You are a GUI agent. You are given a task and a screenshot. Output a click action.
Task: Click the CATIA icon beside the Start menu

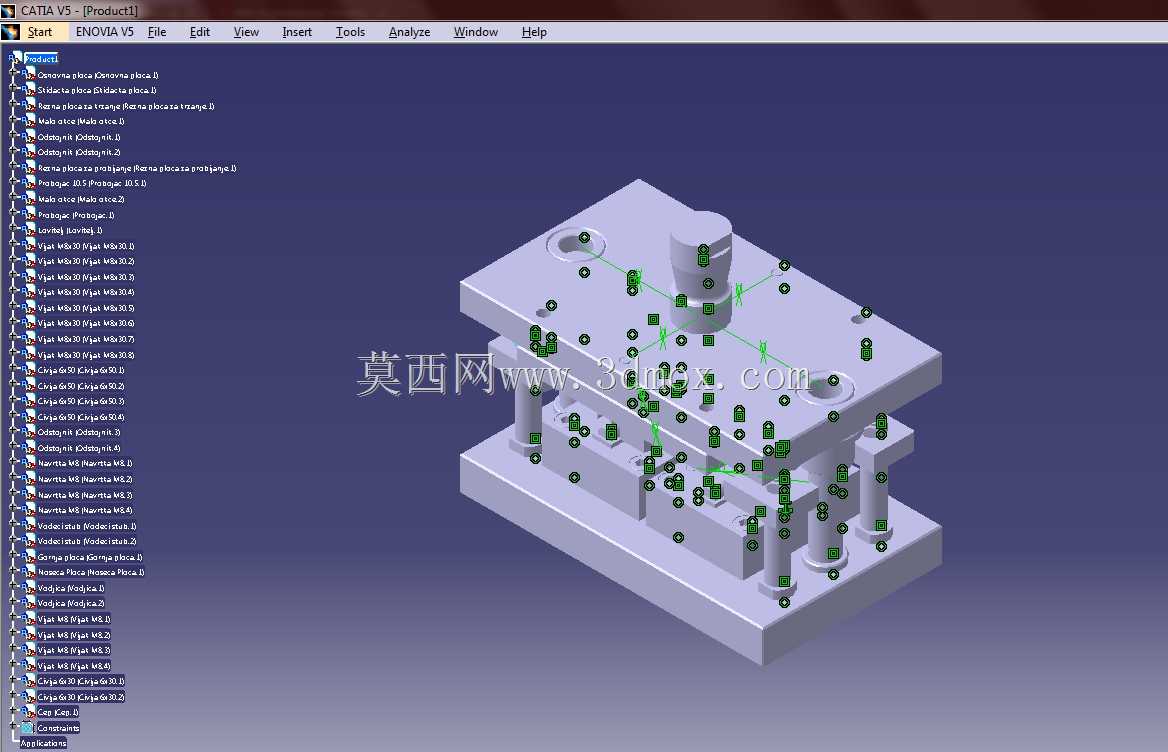click(10, 32)
